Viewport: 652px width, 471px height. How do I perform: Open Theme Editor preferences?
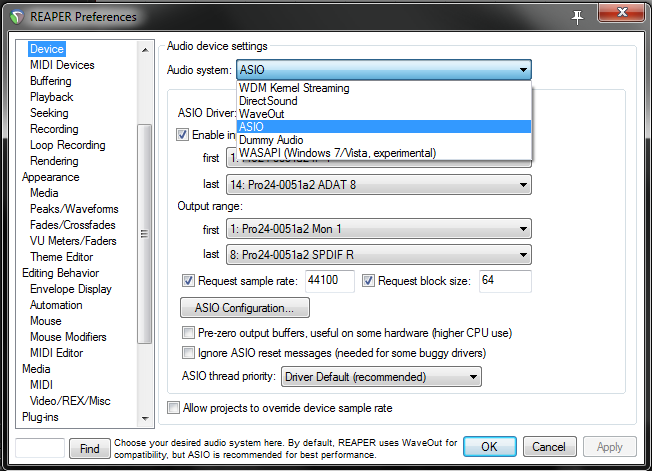(x=62, y=257)
